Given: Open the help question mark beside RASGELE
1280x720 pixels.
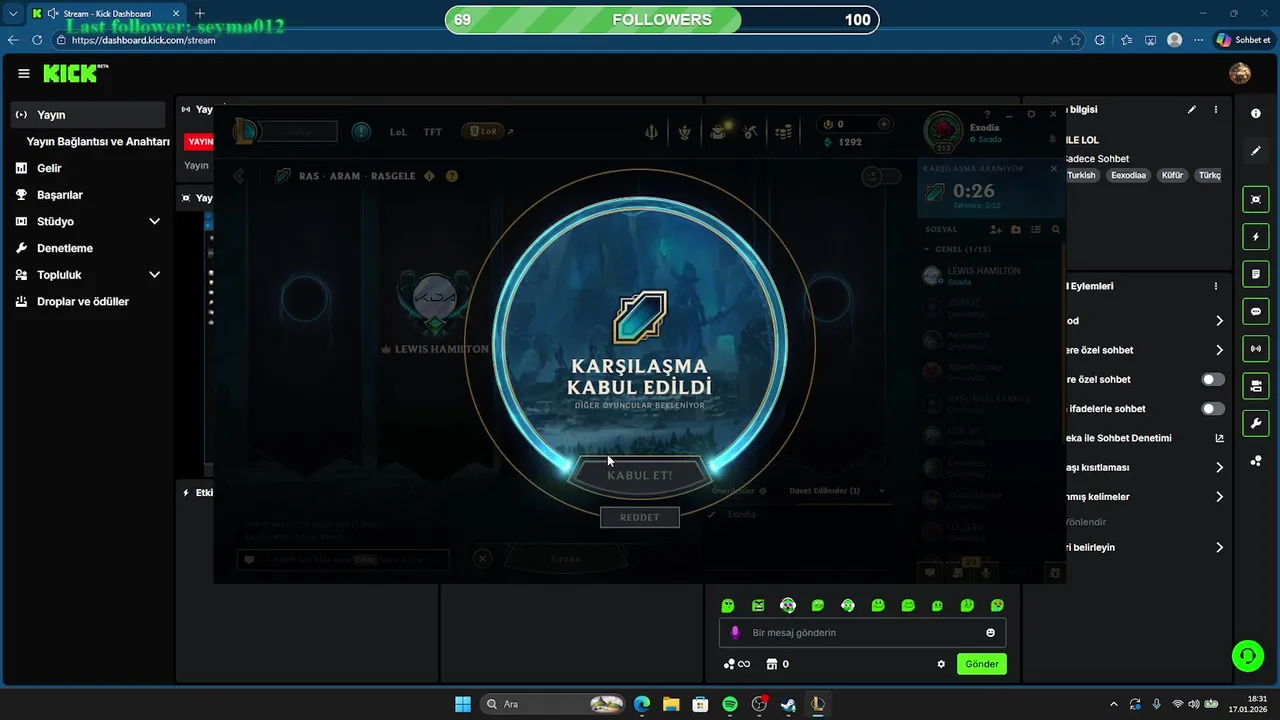Looking at the screenshot, I should point(452,176).
